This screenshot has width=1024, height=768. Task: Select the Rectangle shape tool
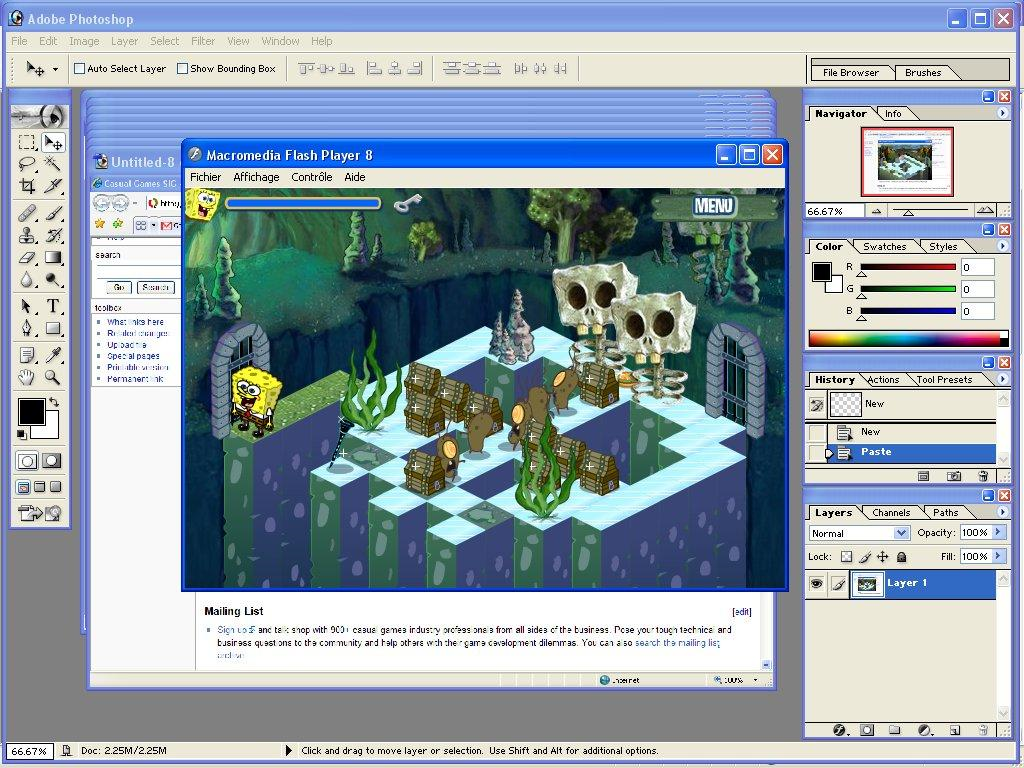(53, 328)
